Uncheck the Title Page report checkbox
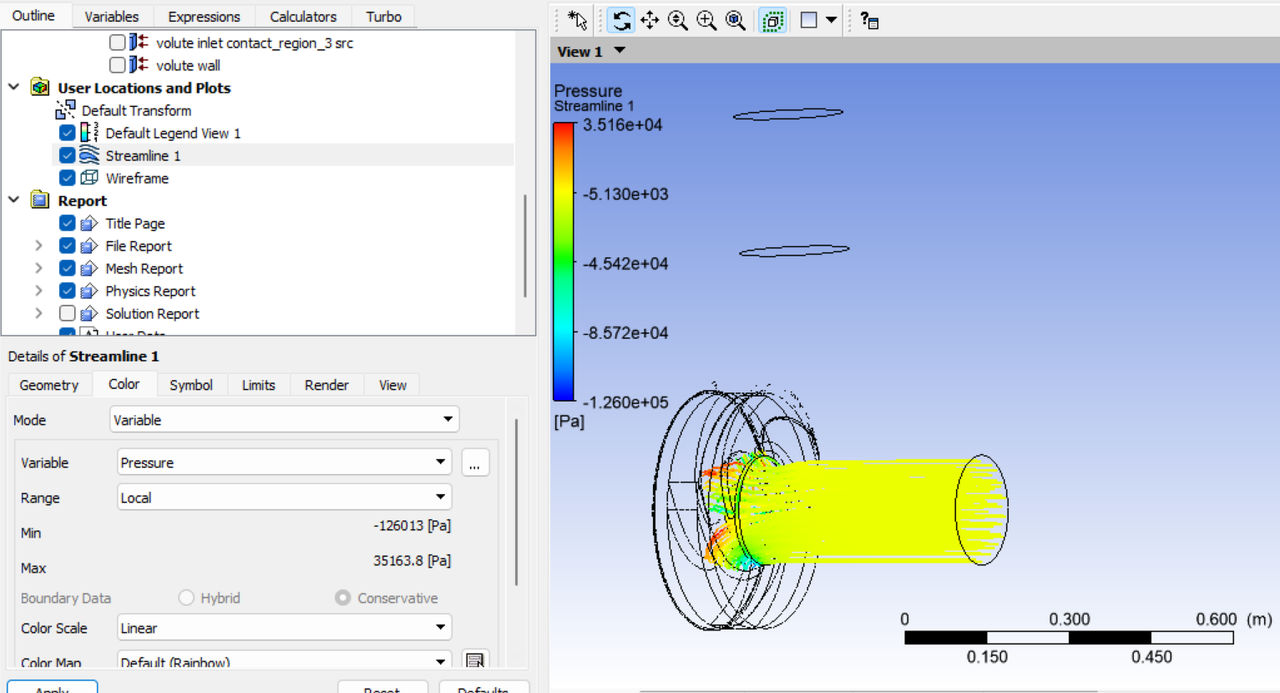 67,223
